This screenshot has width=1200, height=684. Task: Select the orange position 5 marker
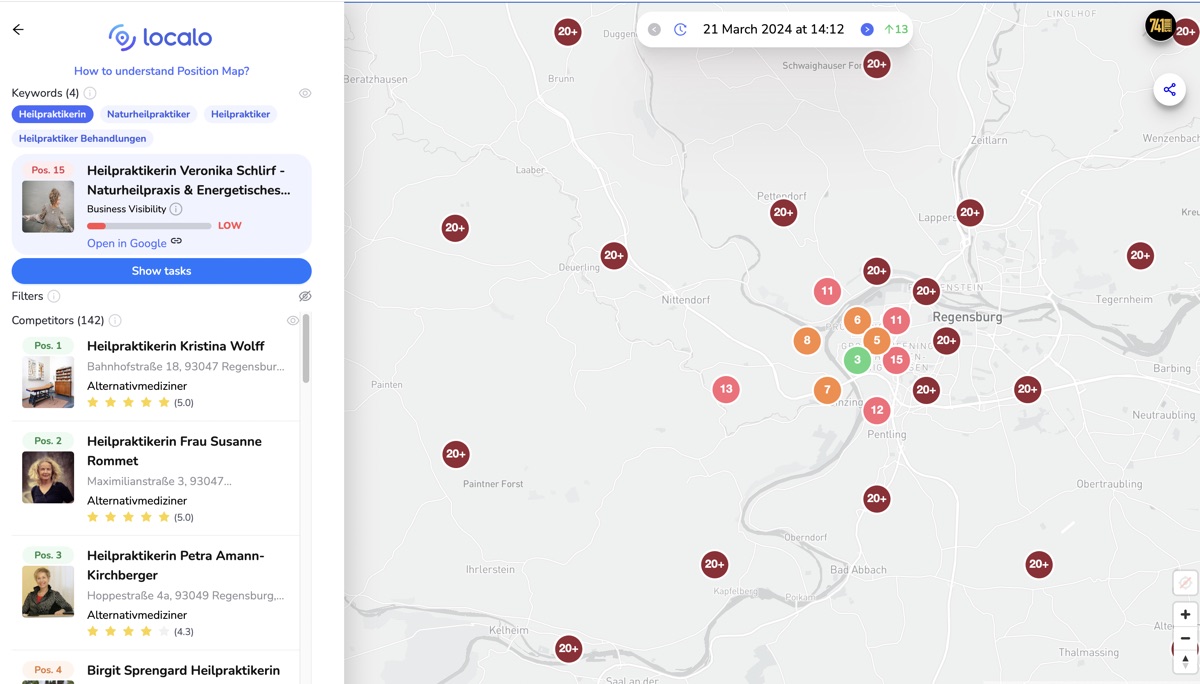[876, 340]
